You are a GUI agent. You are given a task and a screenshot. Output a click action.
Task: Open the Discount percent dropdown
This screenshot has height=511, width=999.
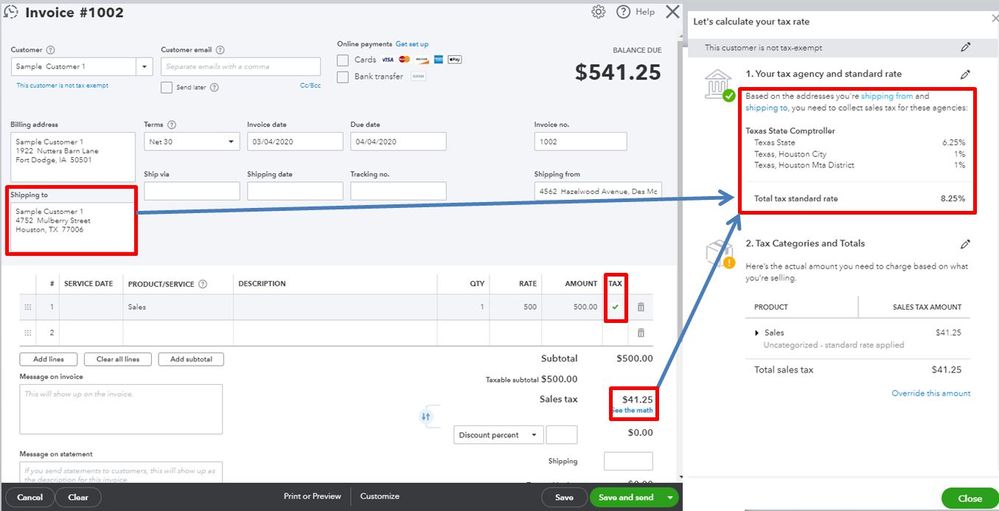click(x=498, y=435)
